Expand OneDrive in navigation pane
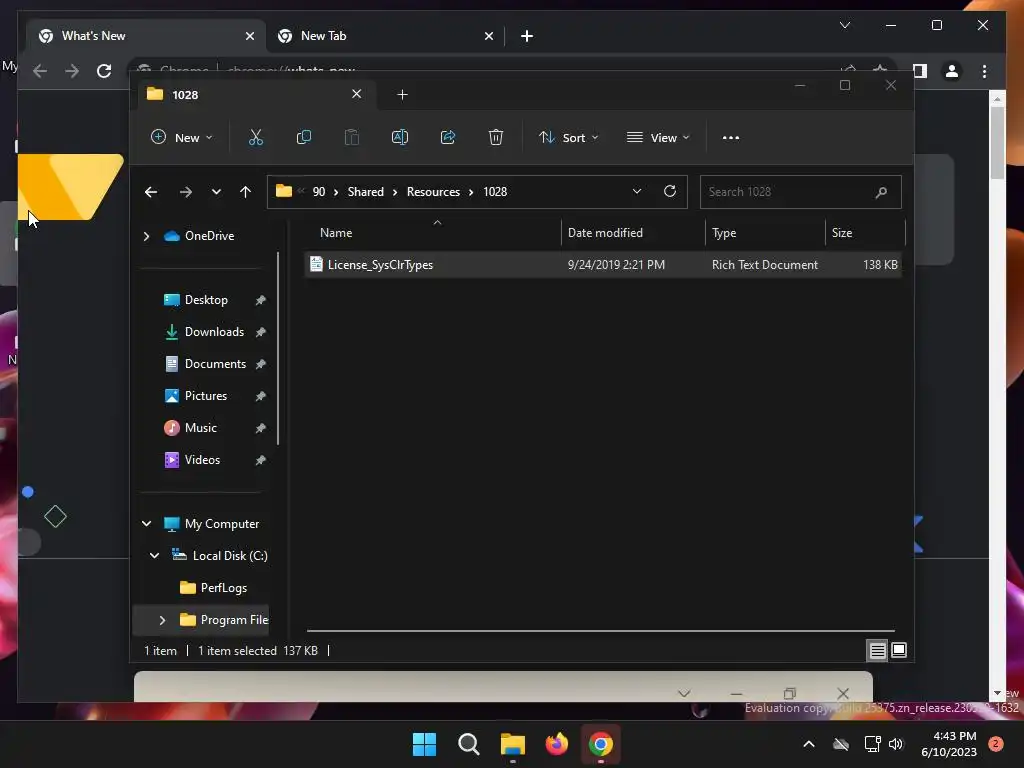The height and width of the screenshot is (768, 1024). click(146, 236)
